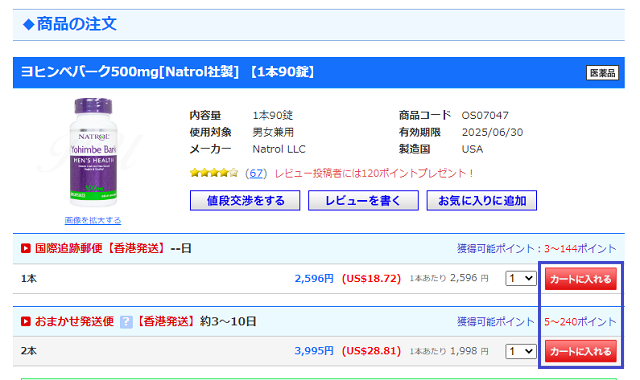Click the 国際追跡郵便【香港発送】 shipping label

(x=100, y=248)
